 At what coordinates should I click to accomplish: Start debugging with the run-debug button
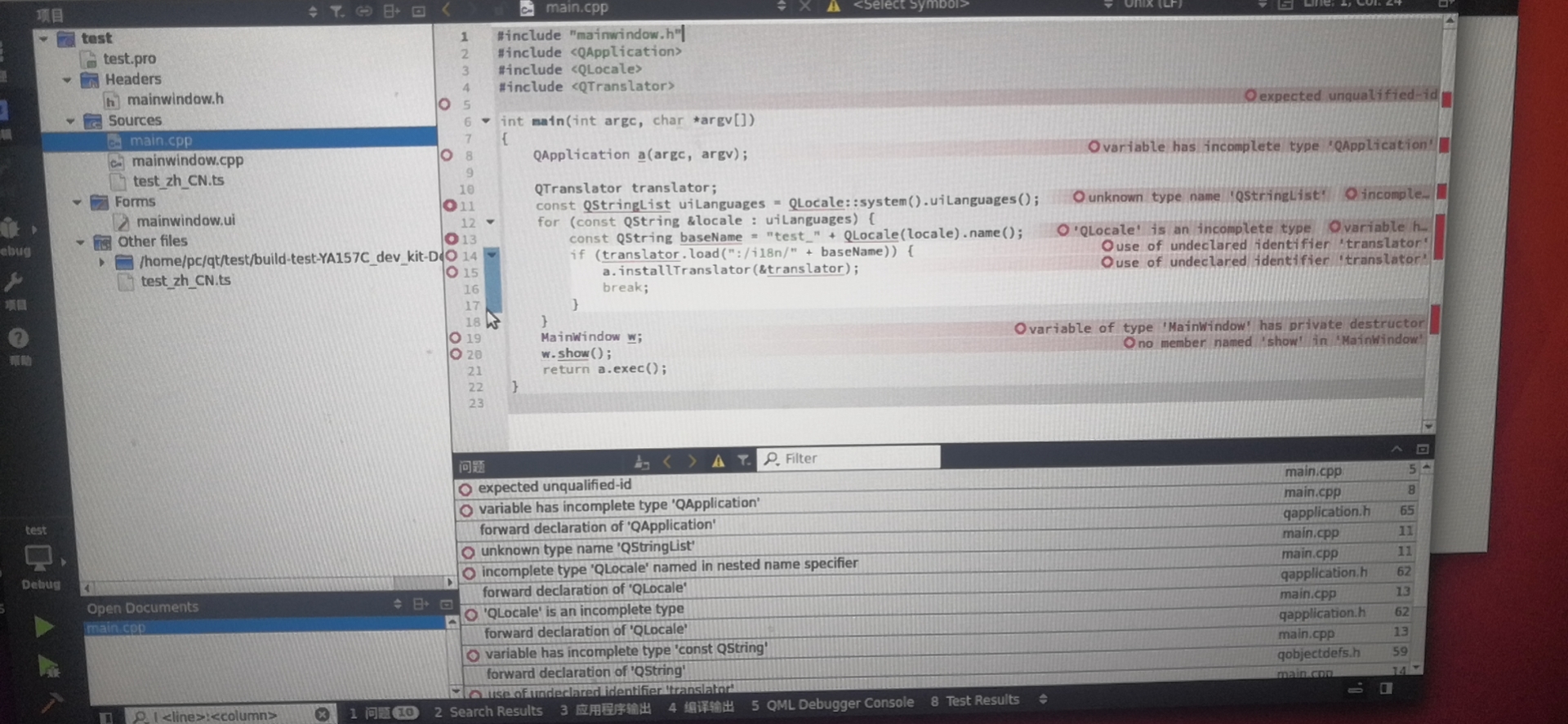(x=48, y=668)
